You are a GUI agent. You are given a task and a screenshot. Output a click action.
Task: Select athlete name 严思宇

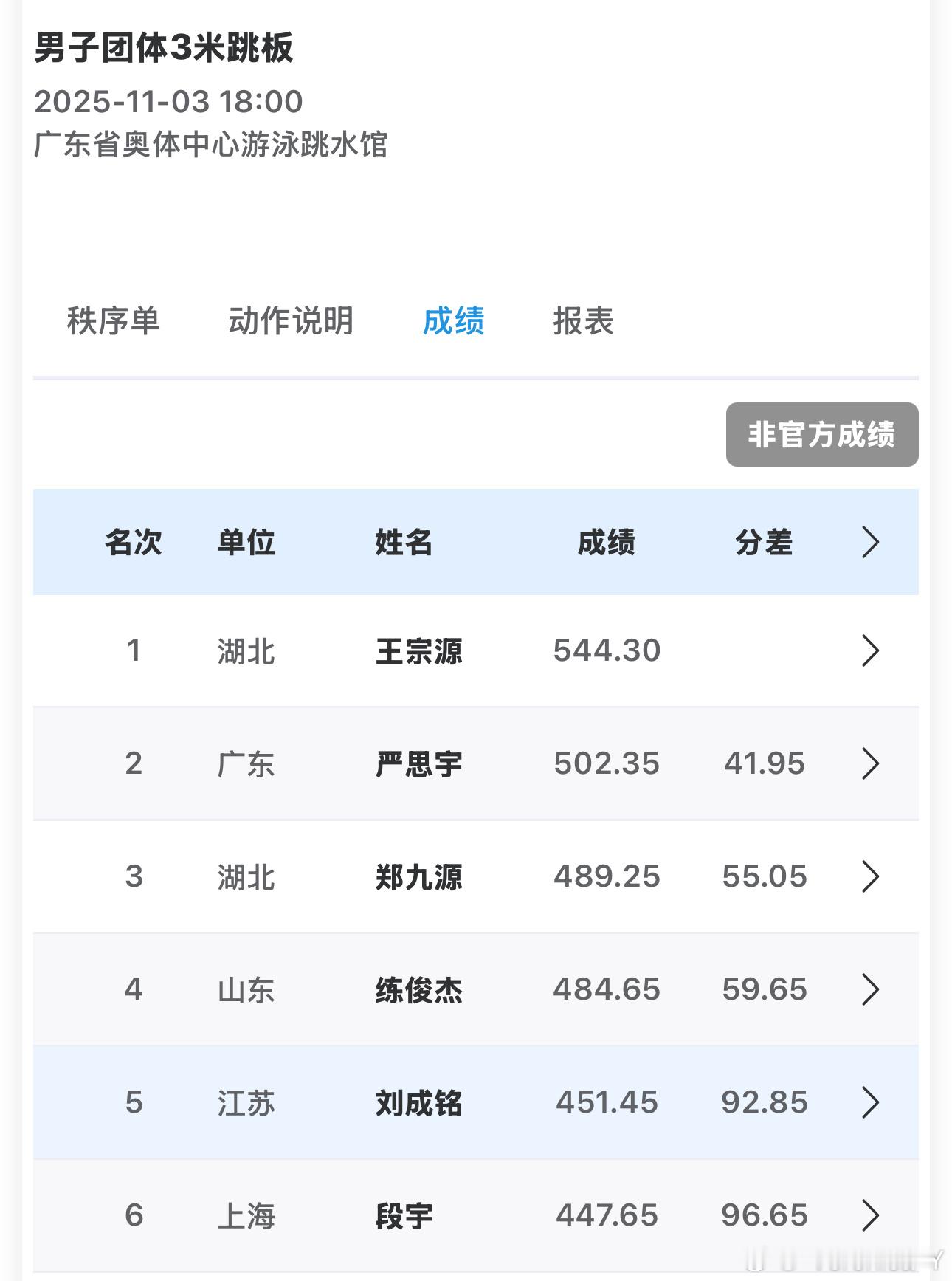click(418, 764)
